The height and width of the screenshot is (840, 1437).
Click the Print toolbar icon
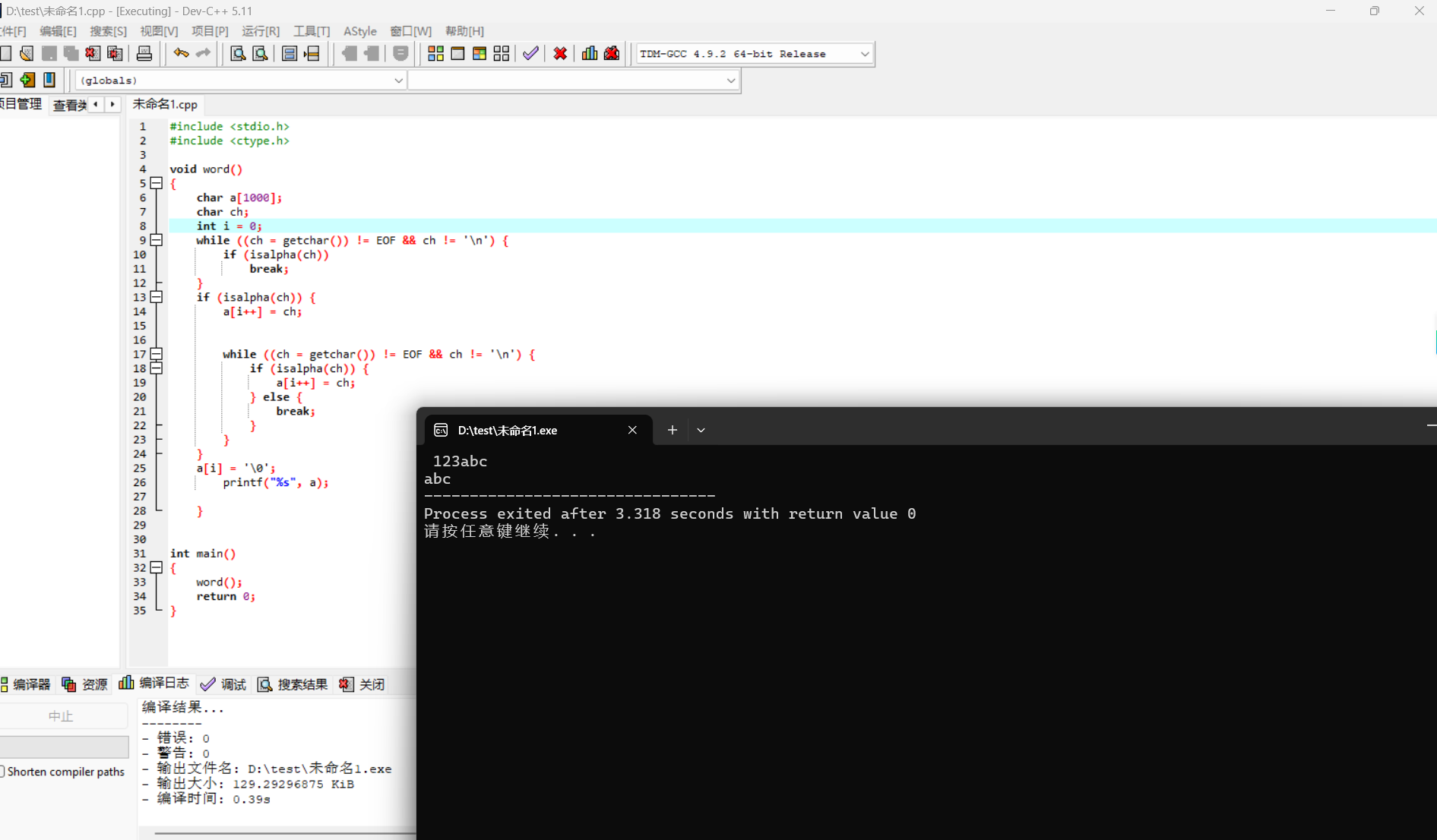[x=144, y=53]
